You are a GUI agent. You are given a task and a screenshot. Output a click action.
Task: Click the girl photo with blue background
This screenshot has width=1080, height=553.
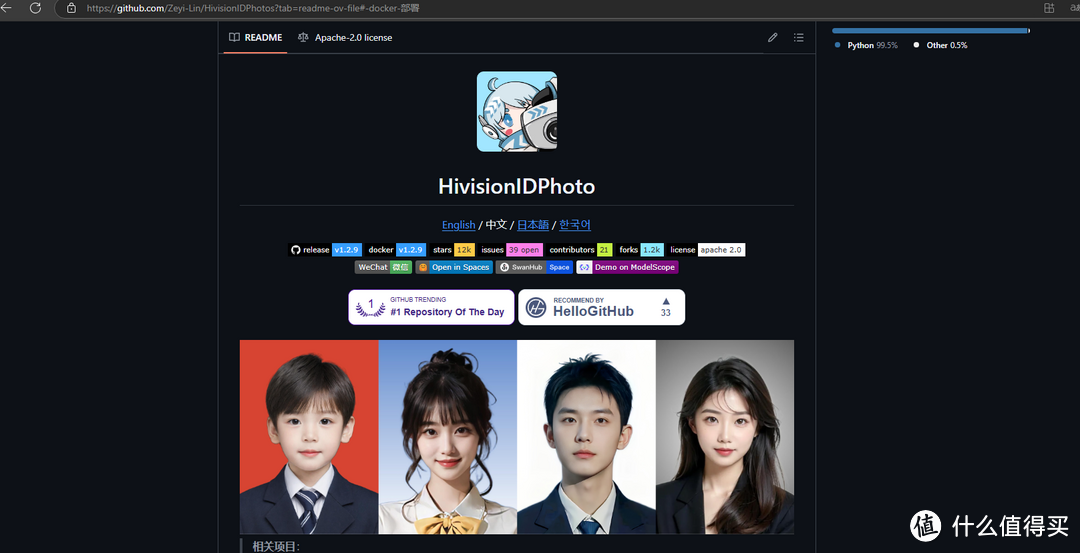tap(448, 437)
